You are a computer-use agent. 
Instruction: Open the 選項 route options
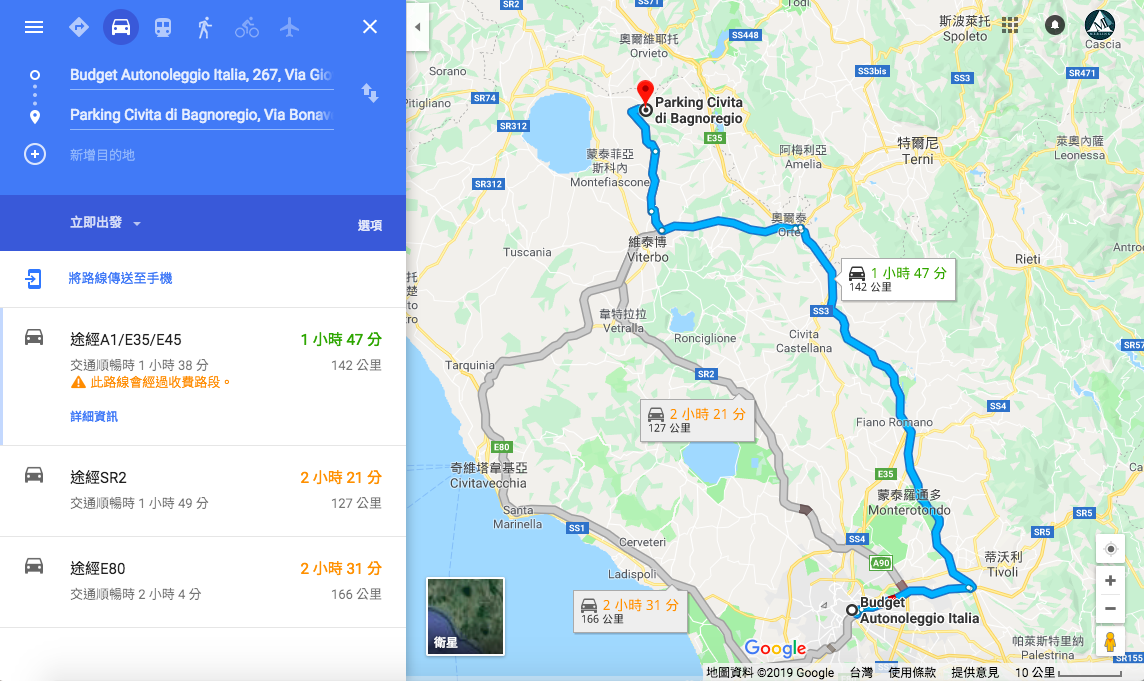click(x=370, y=226)
